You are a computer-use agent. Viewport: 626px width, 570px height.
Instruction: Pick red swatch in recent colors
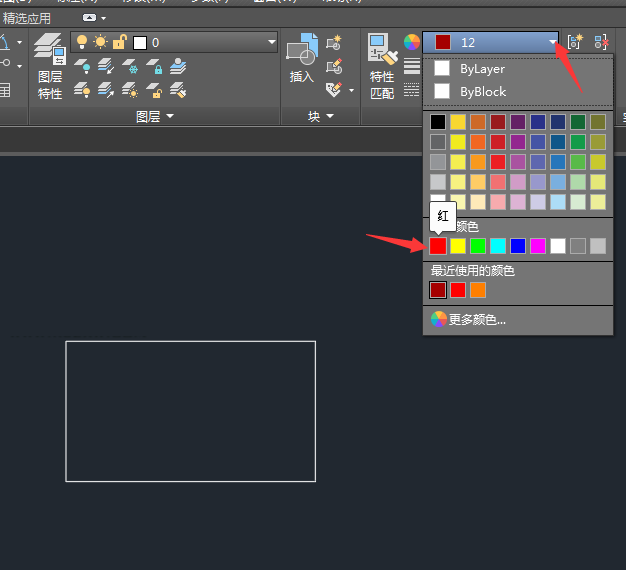[458, 290]
